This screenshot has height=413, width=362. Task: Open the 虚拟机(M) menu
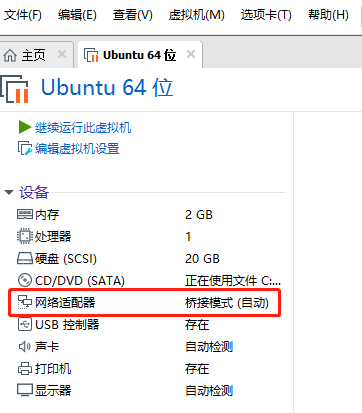[x=197, y=15]
